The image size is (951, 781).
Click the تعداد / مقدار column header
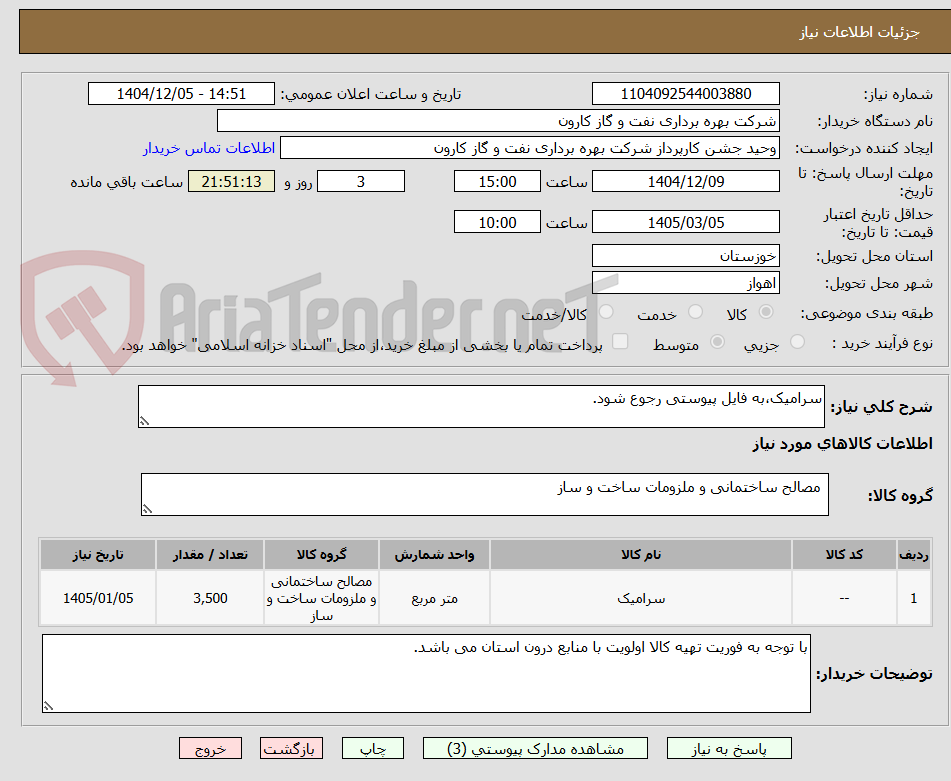click(210, 555)
